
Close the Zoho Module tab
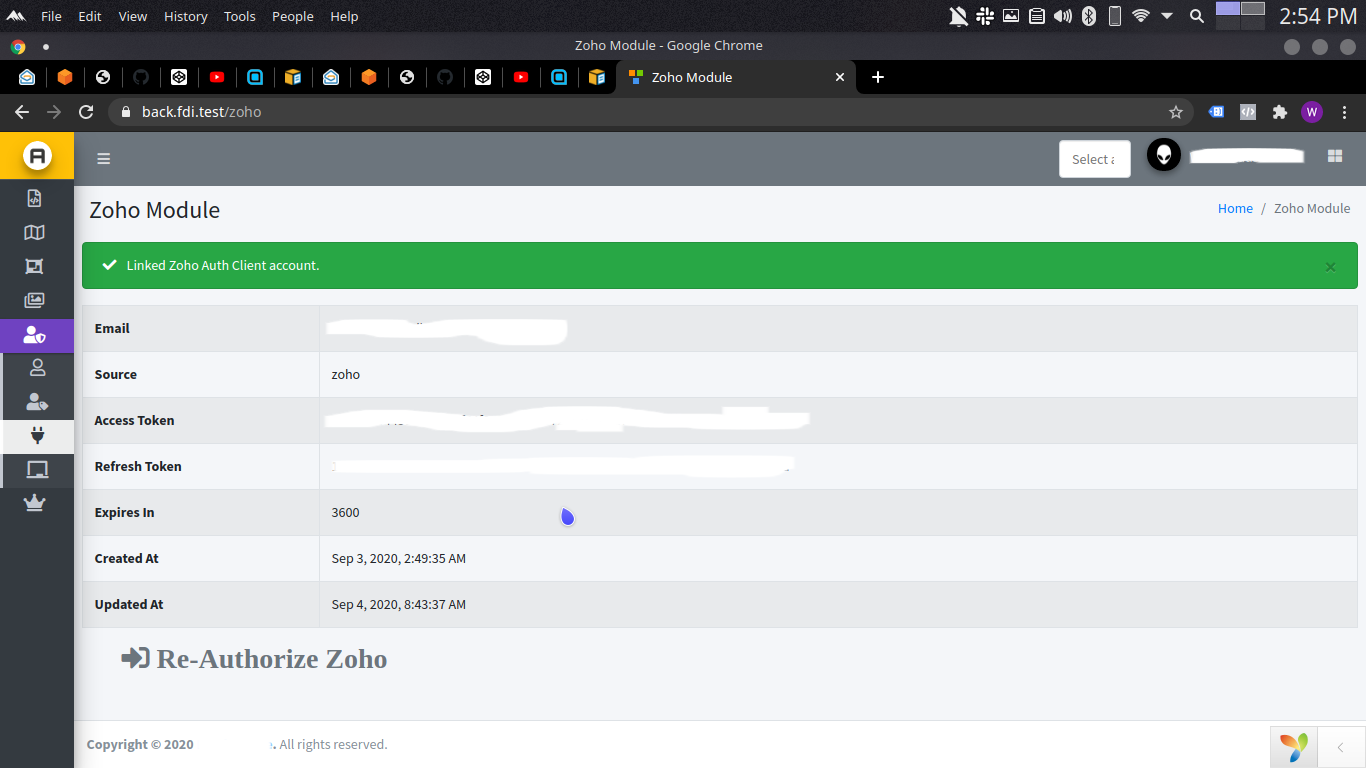pos(839,77)
